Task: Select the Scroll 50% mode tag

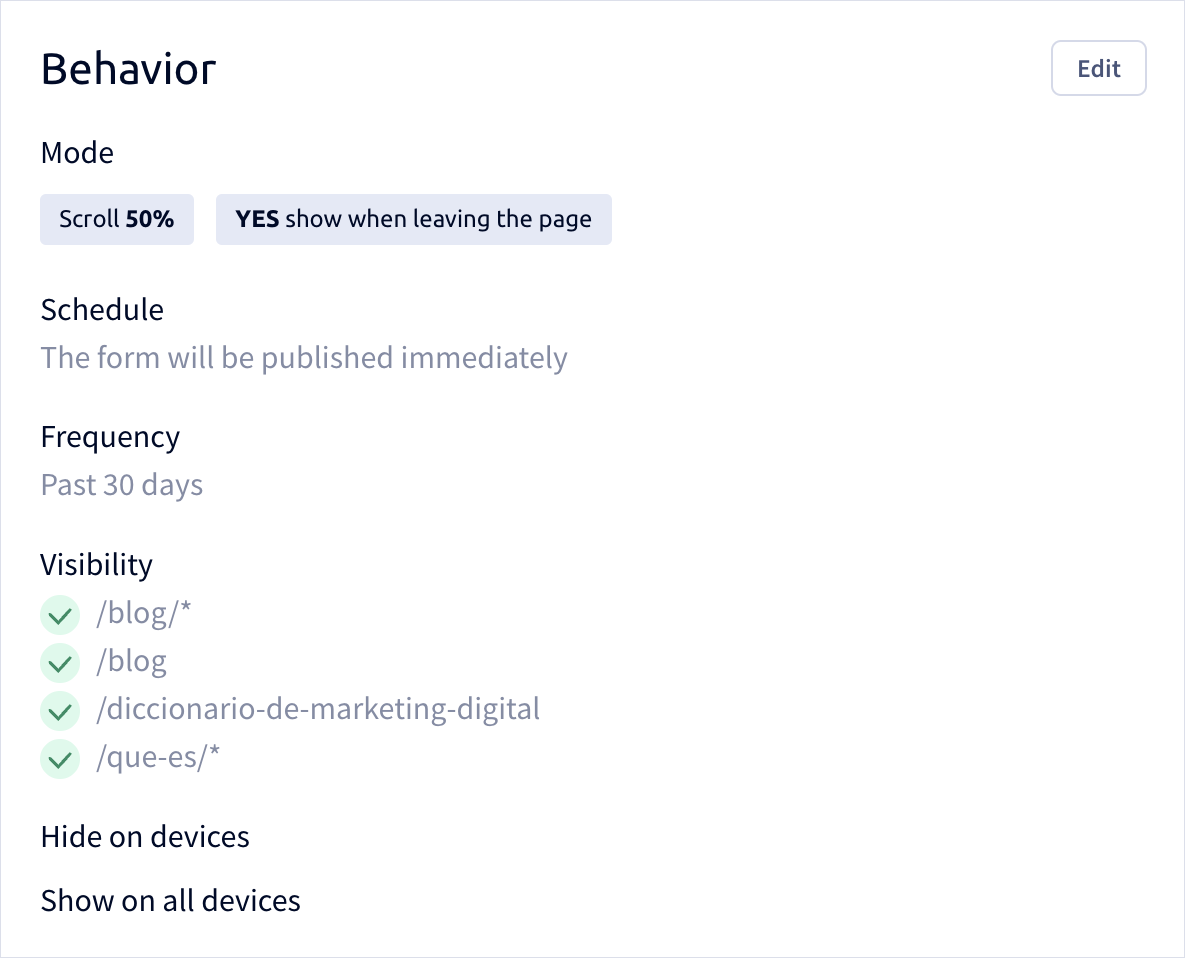Action: 117,219
